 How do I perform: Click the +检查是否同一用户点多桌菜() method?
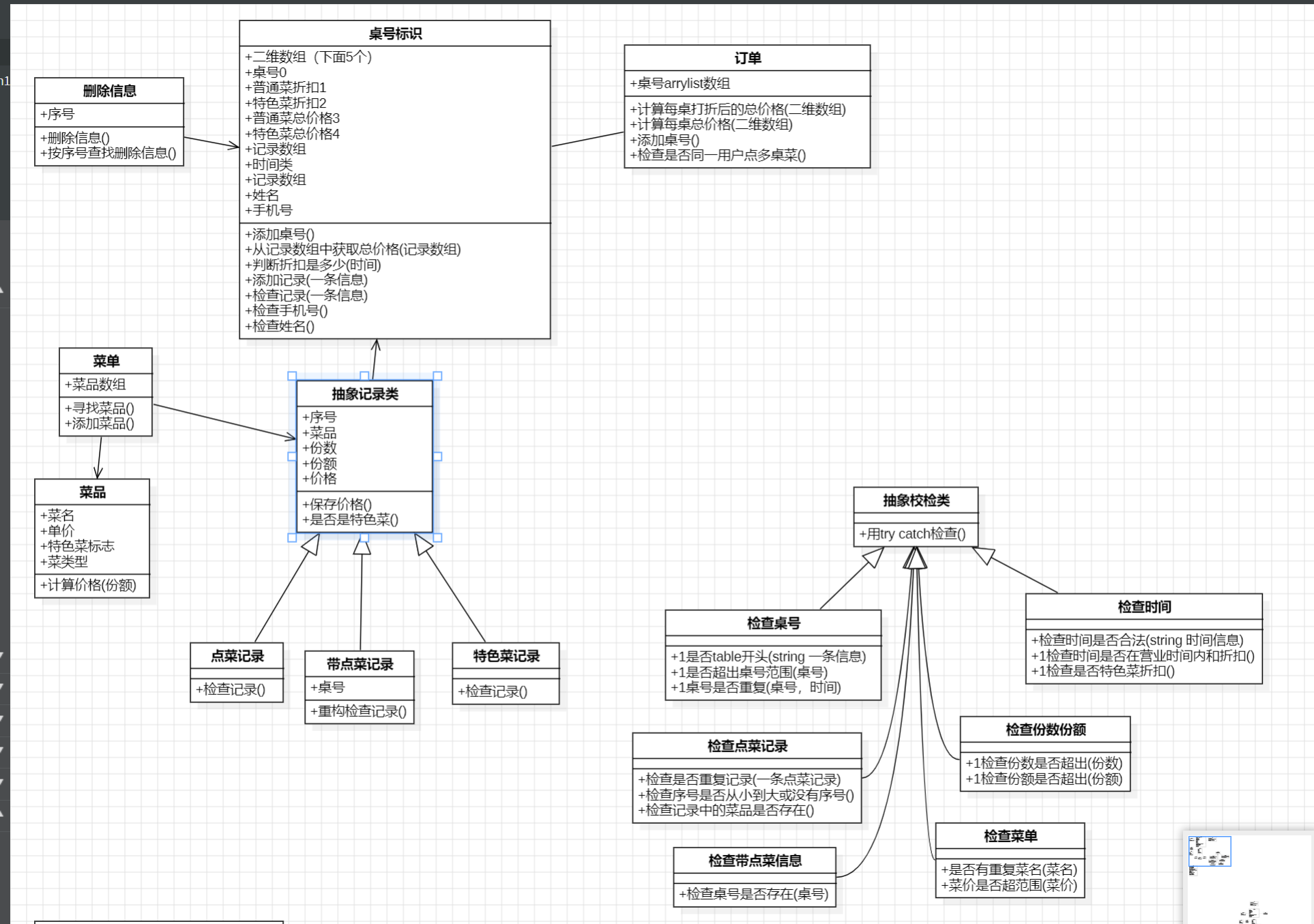[x=718, y=155]
